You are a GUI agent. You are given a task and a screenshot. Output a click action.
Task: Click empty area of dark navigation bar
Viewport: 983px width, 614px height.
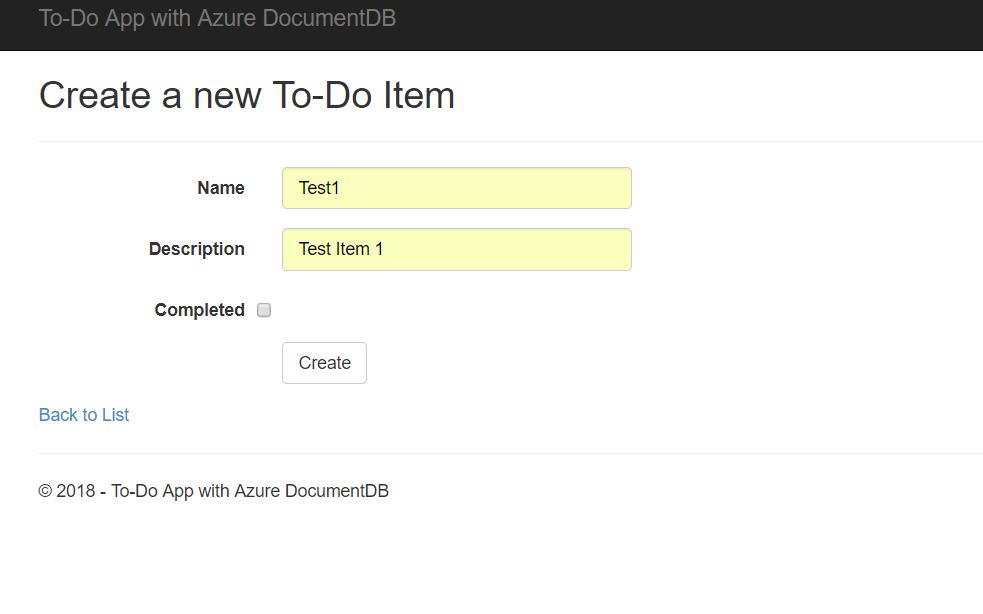(x=690, y=24)
